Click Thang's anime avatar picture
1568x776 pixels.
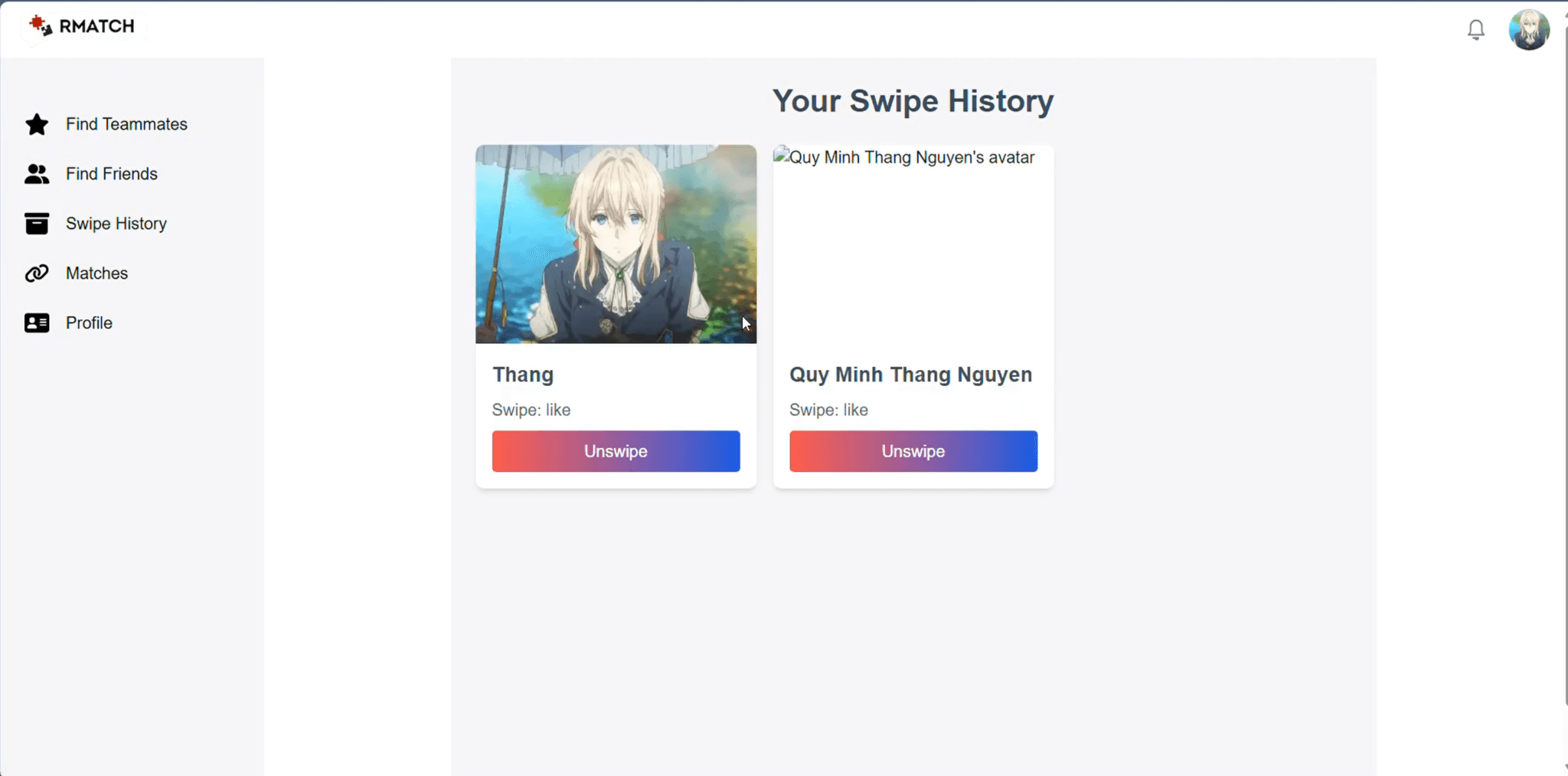point(616,244)
